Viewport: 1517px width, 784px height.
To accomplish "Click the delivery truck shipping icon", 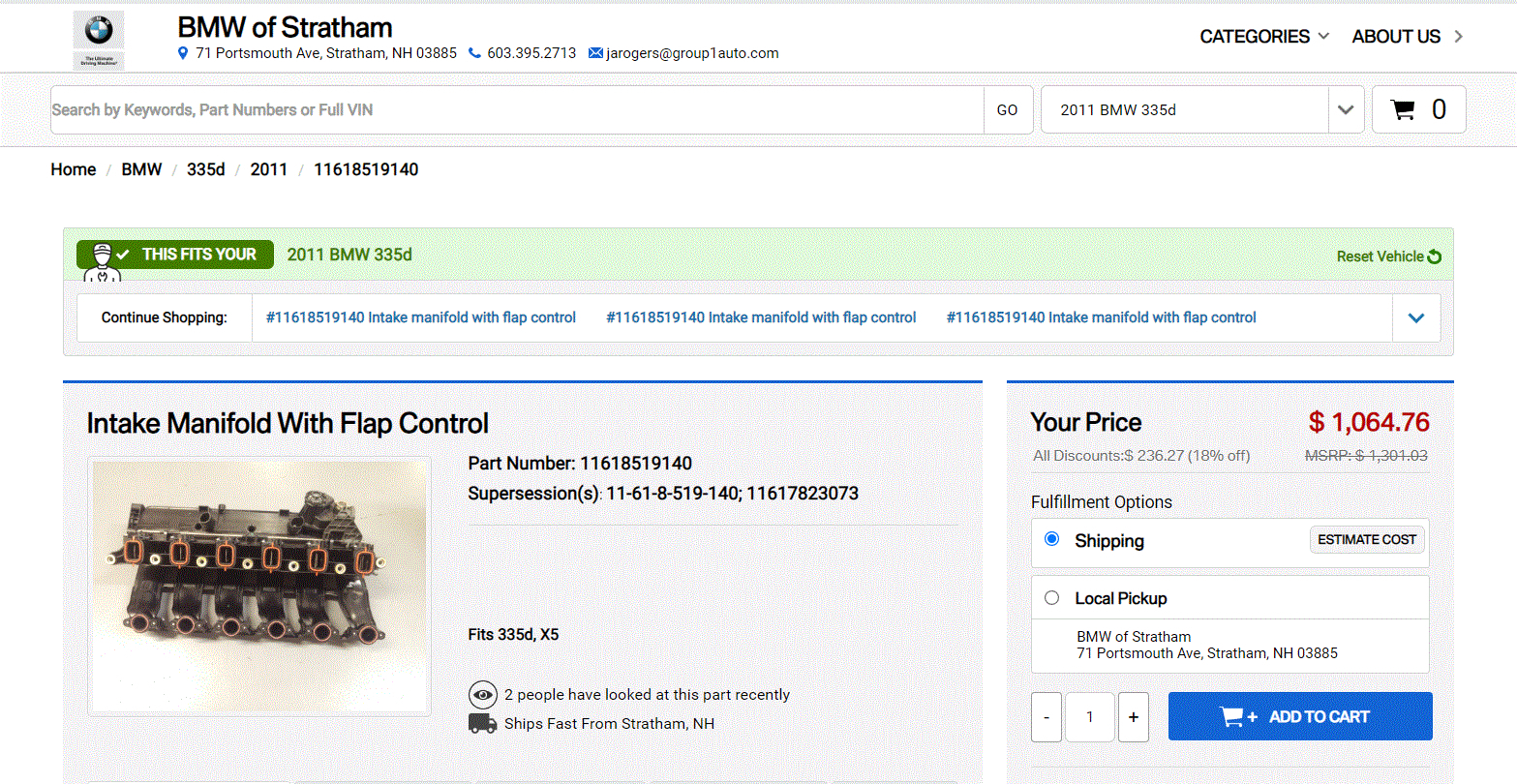I will point(482,724).
